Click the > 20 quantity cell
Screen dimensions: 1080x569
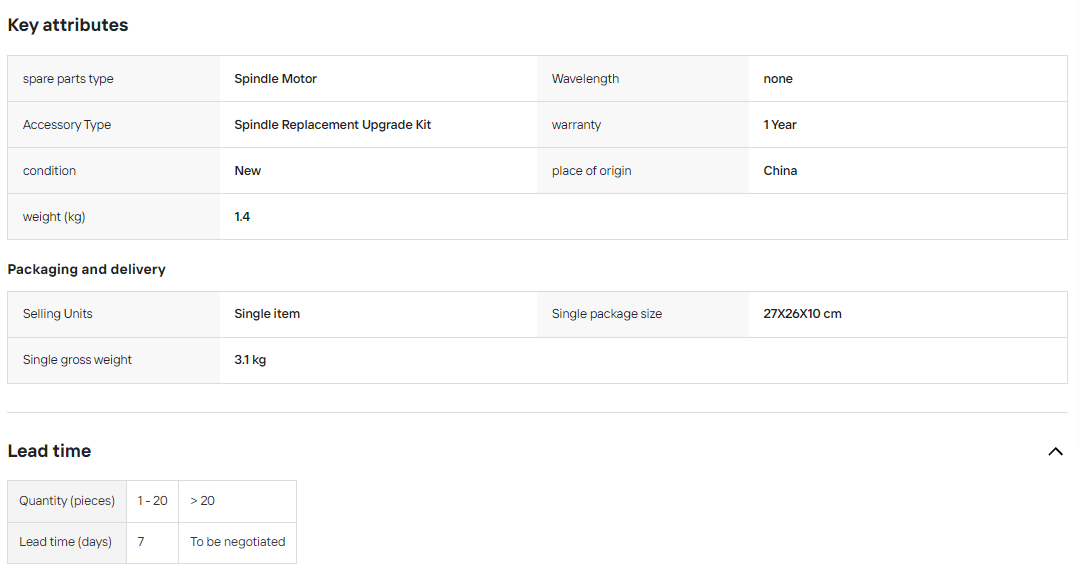tap(238, 501)
